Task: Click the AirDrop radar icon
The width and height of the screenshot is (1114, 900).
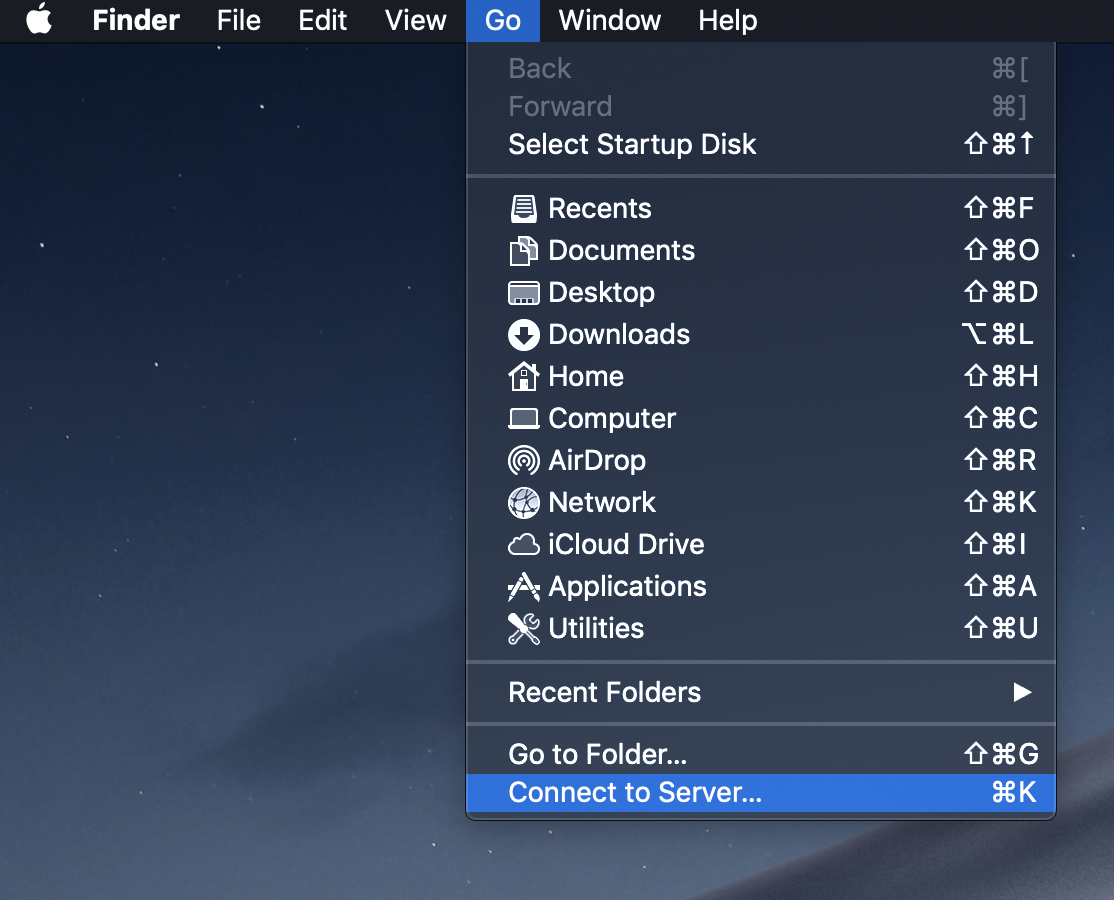Action: click(x=524, y=460)
